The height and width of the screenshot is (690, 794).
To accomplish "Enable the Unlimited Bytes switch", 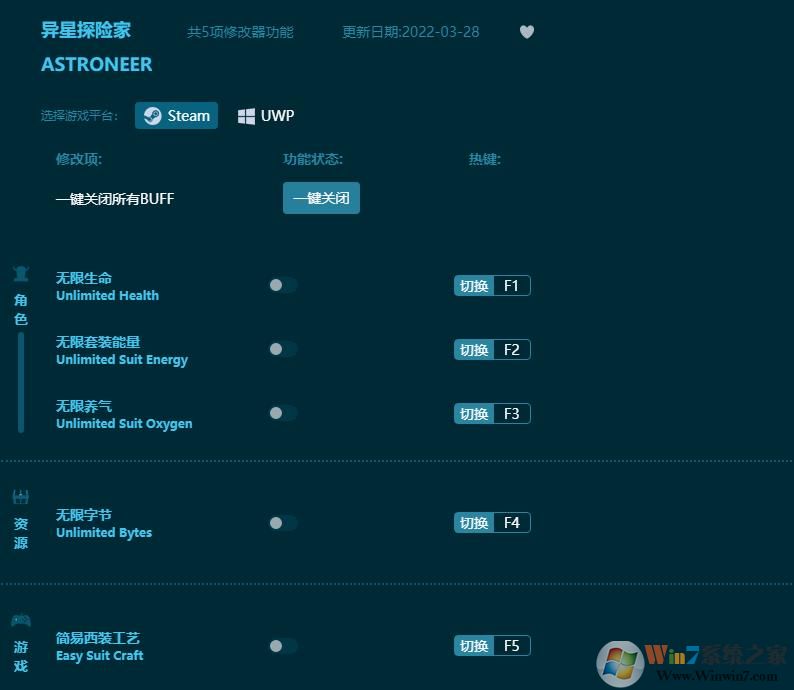I will point(282,522).
